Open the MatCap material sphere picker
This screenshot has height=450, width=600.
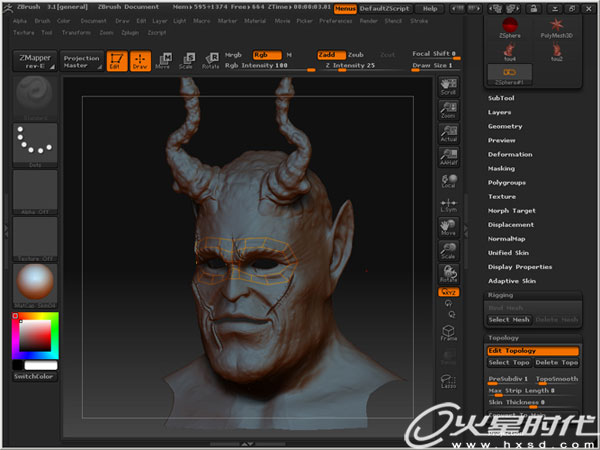click(x=35, y=286)
